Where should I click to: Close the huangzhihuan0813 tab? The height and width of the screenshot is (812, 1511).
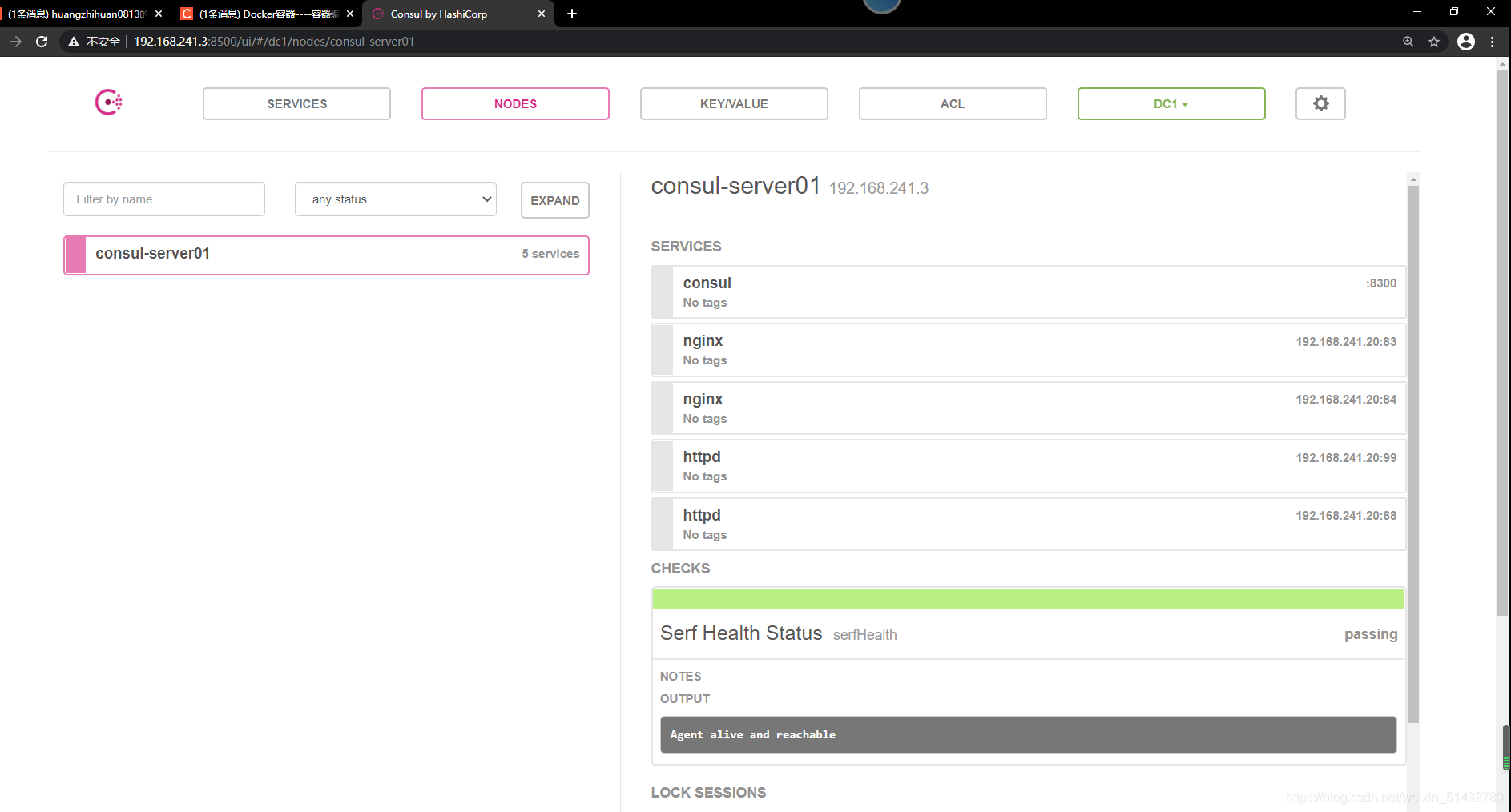pyautogui.click(x=159, y=14)
